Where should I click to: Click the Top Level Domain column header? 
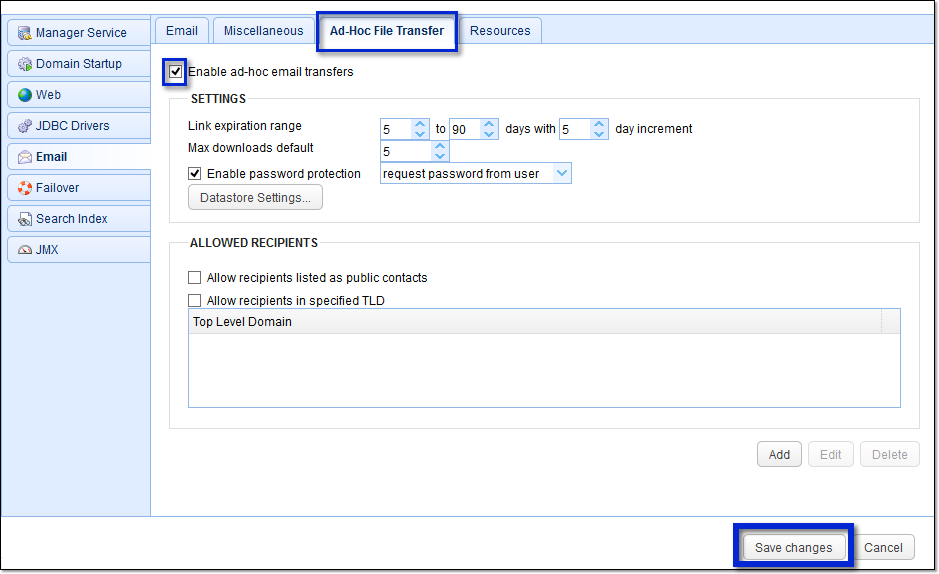tap(535, 322)
